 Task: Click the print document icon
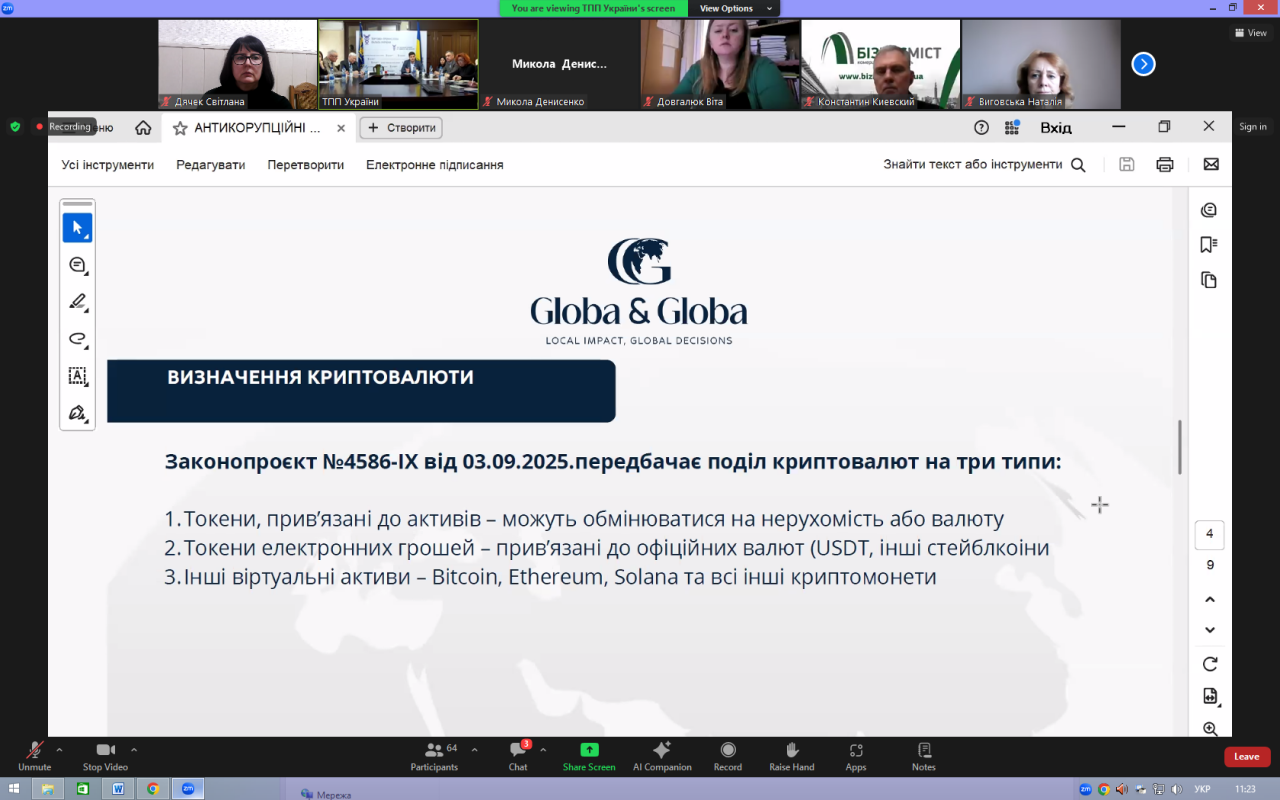coord(1164,165)
